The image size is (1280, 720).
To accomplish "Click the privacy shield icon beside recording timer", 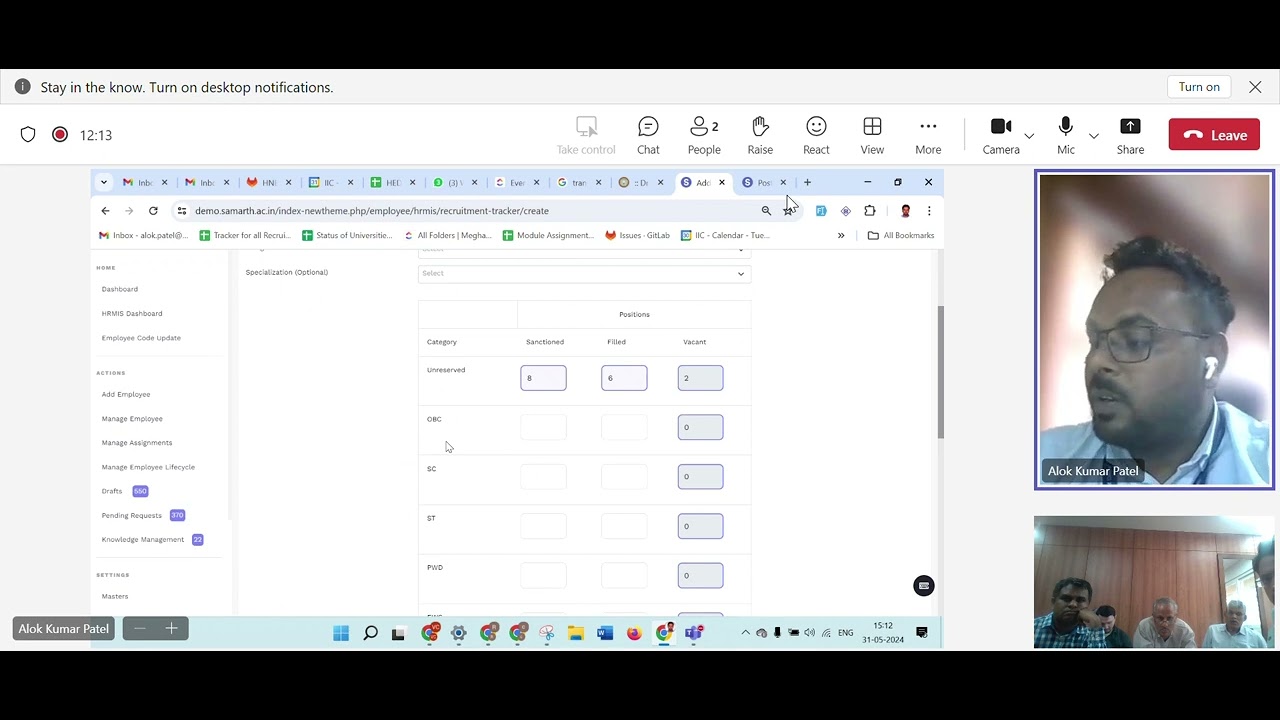I will [x=28, y=135].
